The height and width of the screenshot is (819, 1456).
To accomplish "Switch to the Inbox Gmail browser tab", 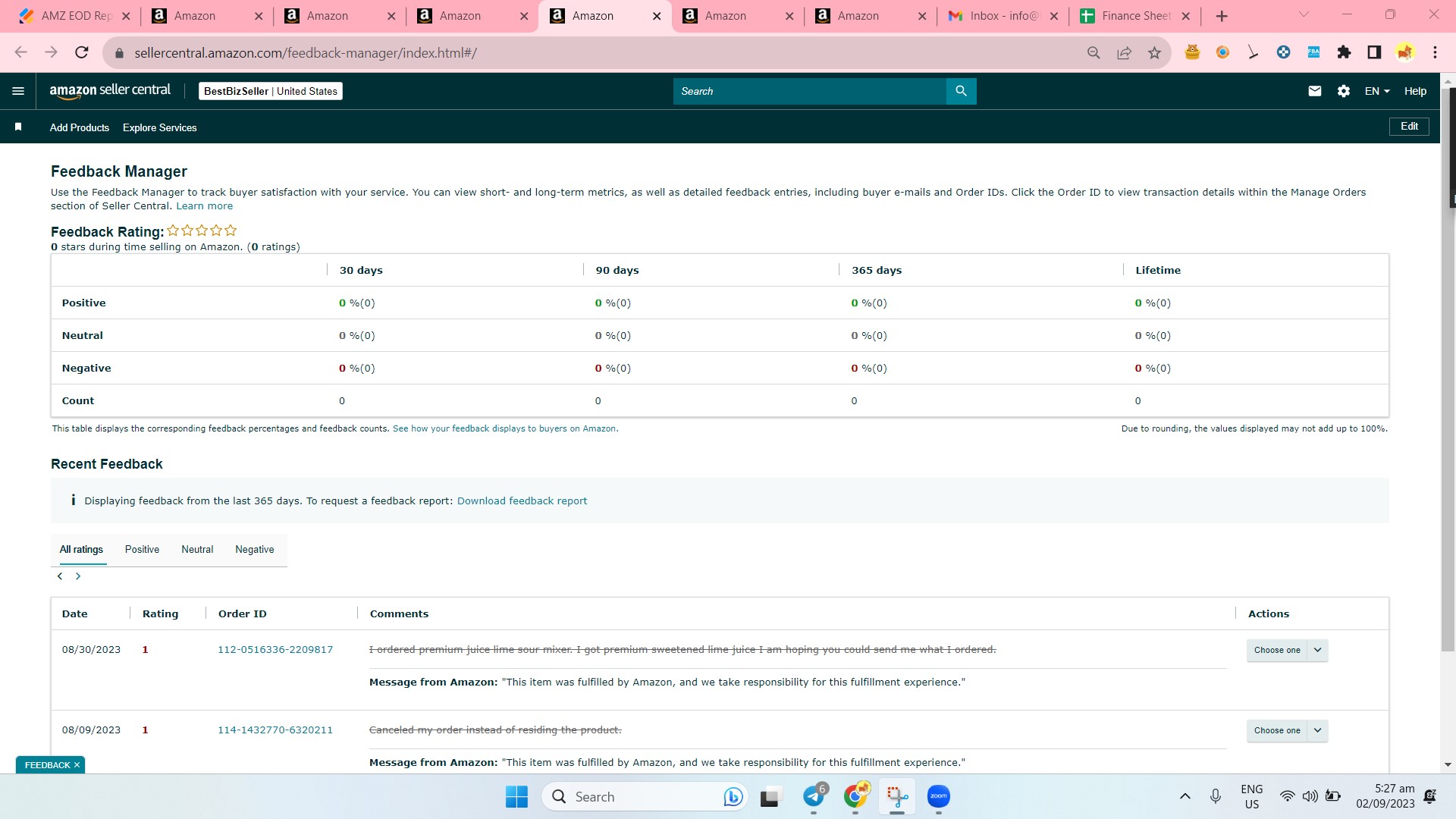I will tap(1001, 16).
